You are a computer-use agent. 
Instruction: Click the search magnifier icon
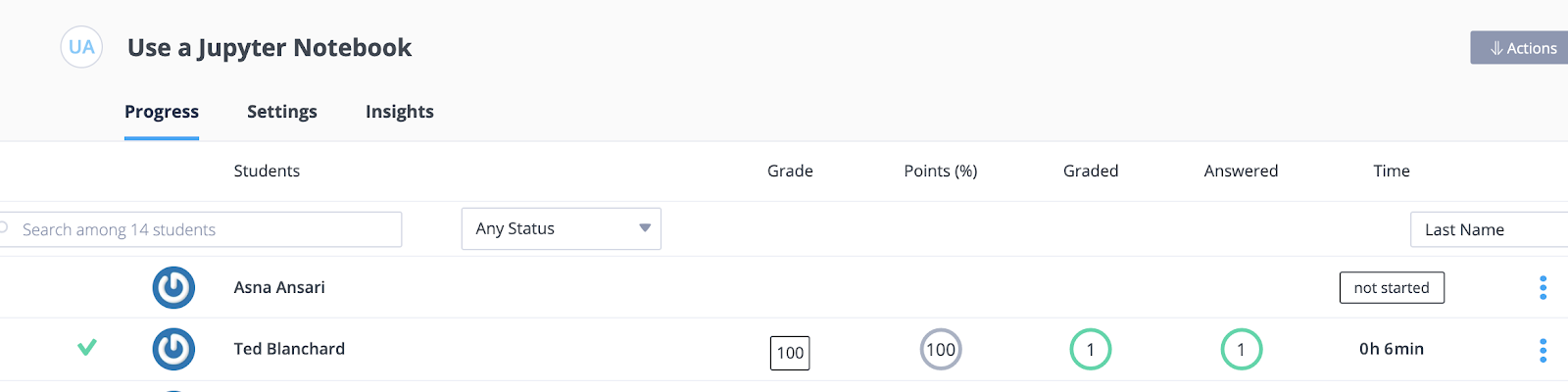(x=4, y=228)
